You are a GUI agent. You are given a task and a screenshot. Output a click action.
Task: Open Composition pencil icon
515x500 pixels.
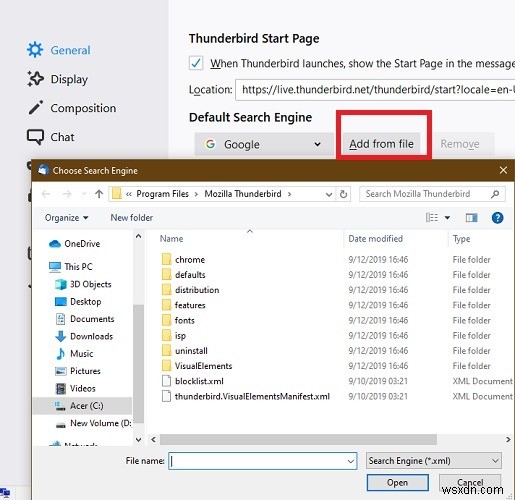tap(36, 108)
